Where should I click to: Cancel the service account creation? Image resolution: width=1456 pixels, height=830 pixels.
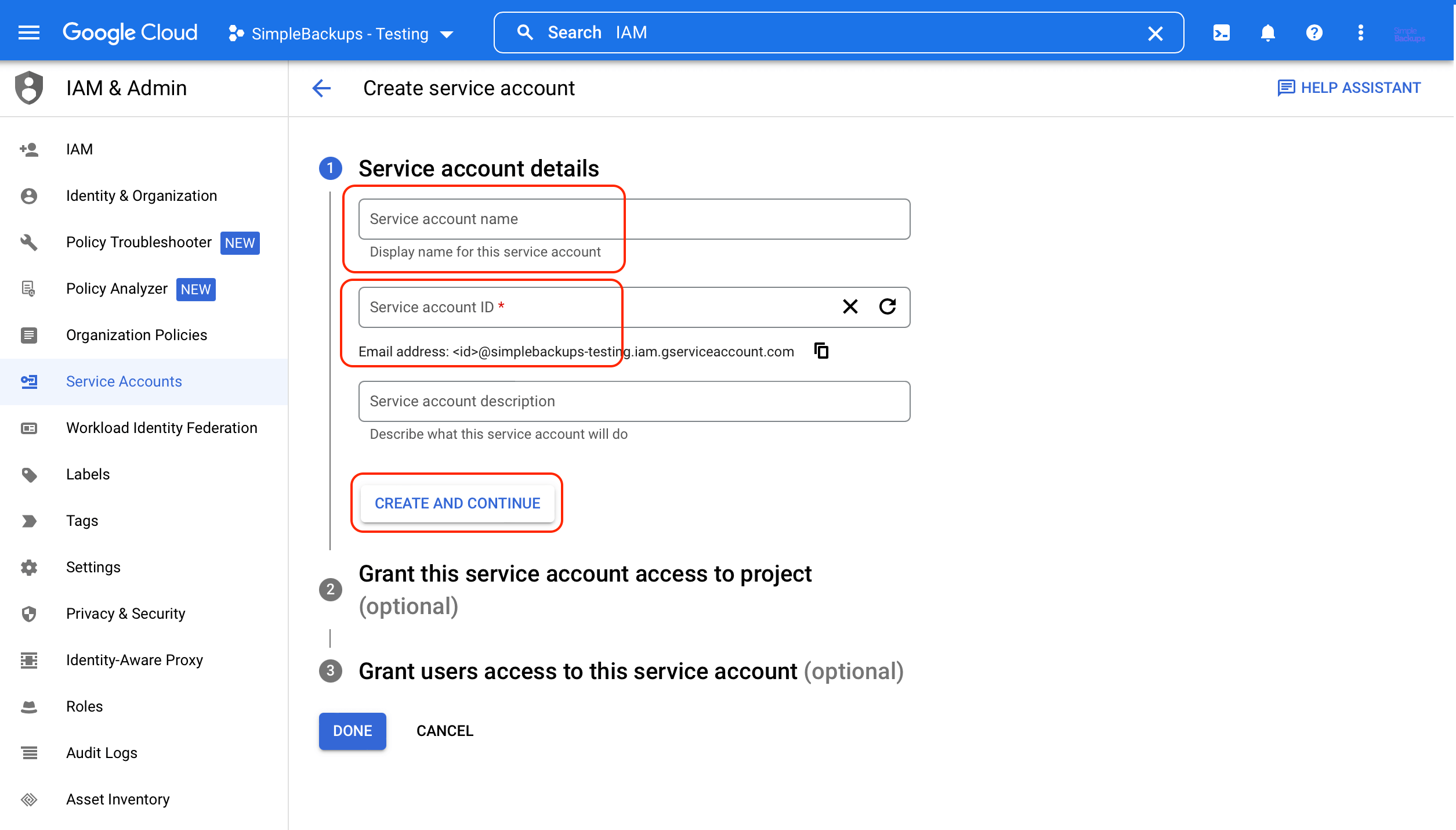(x=444, y=731)
